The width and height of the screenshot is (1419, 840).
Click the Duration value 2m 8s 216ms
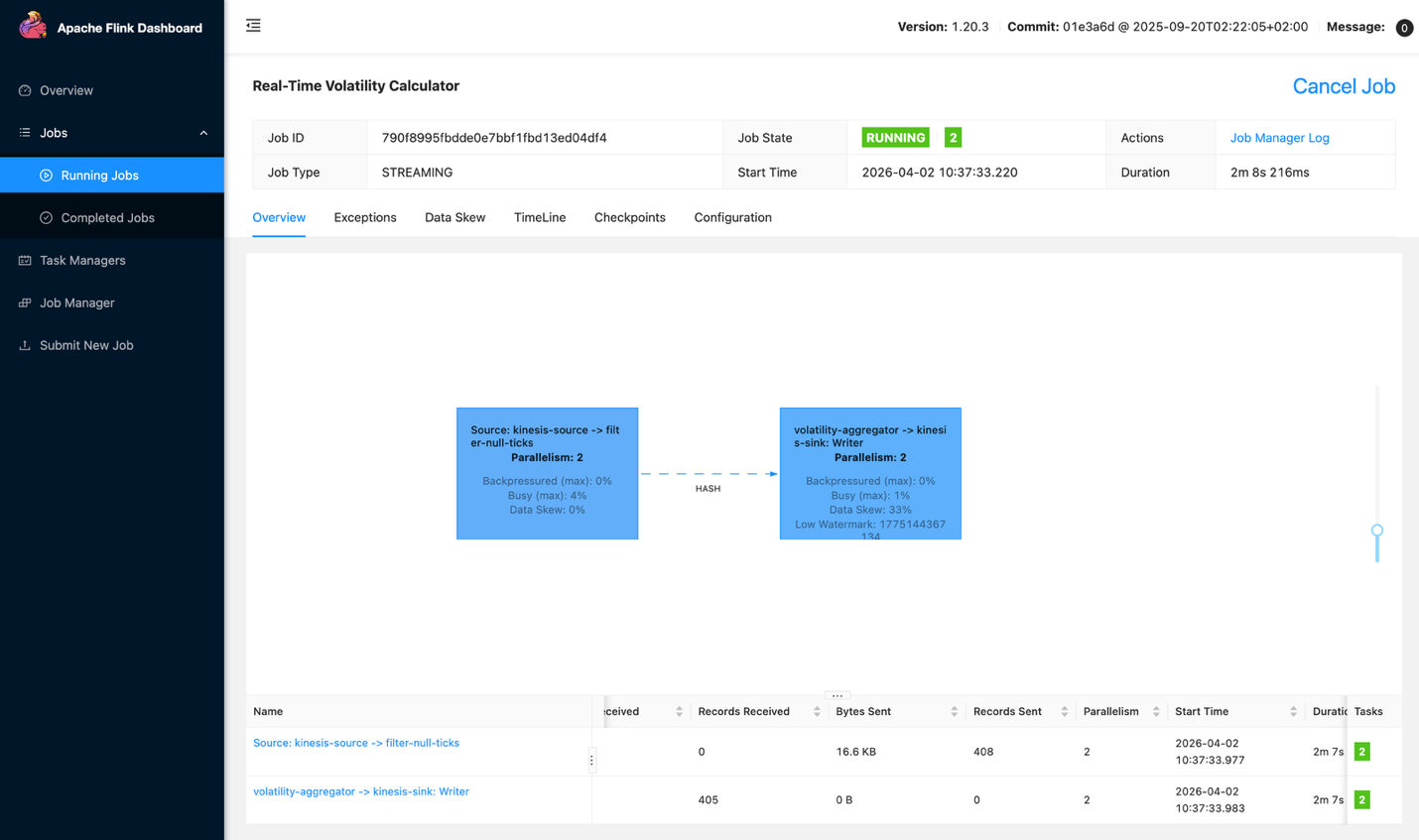1269,173
